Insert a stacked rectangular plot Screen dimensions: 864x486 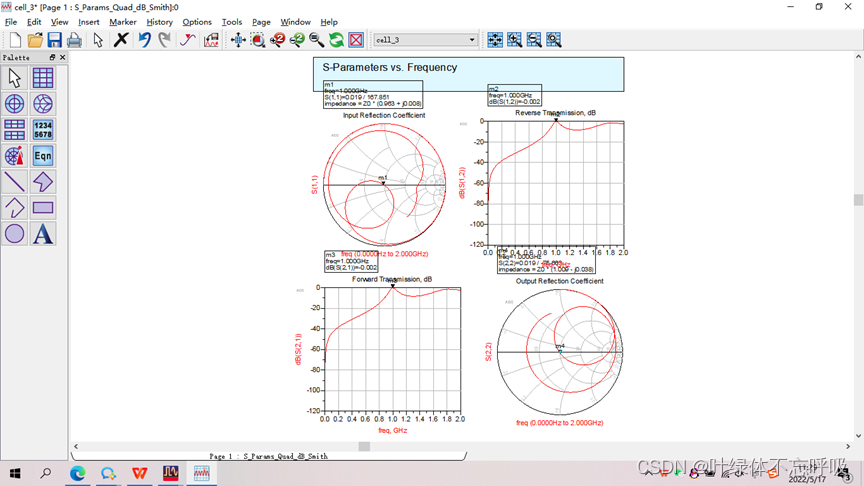point(14,129)
